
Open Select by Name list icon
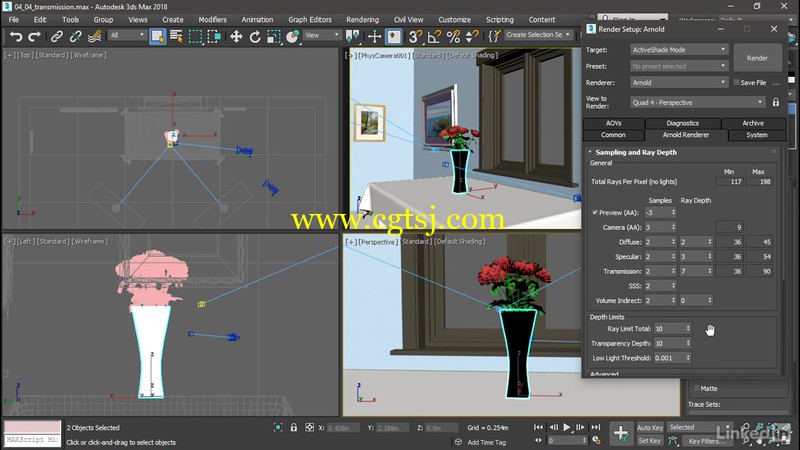tap(177, 36)
